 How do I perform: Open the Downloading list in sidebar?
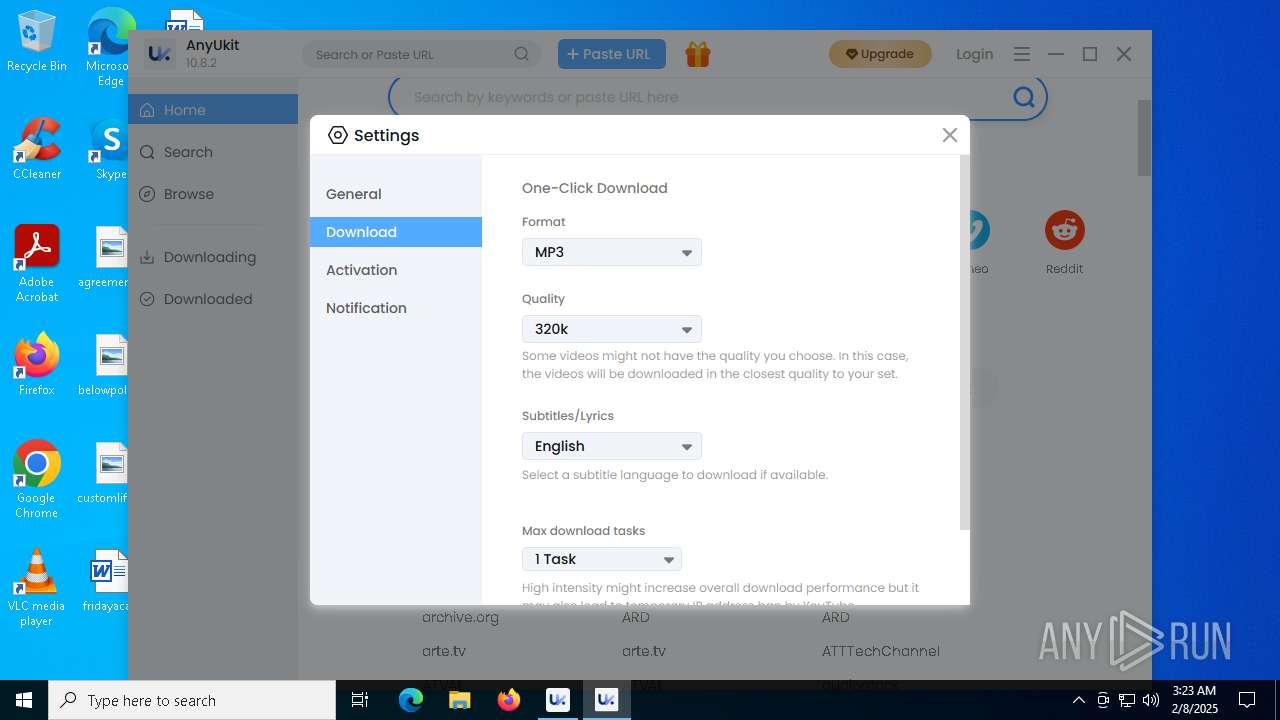(x=213, y=257)
